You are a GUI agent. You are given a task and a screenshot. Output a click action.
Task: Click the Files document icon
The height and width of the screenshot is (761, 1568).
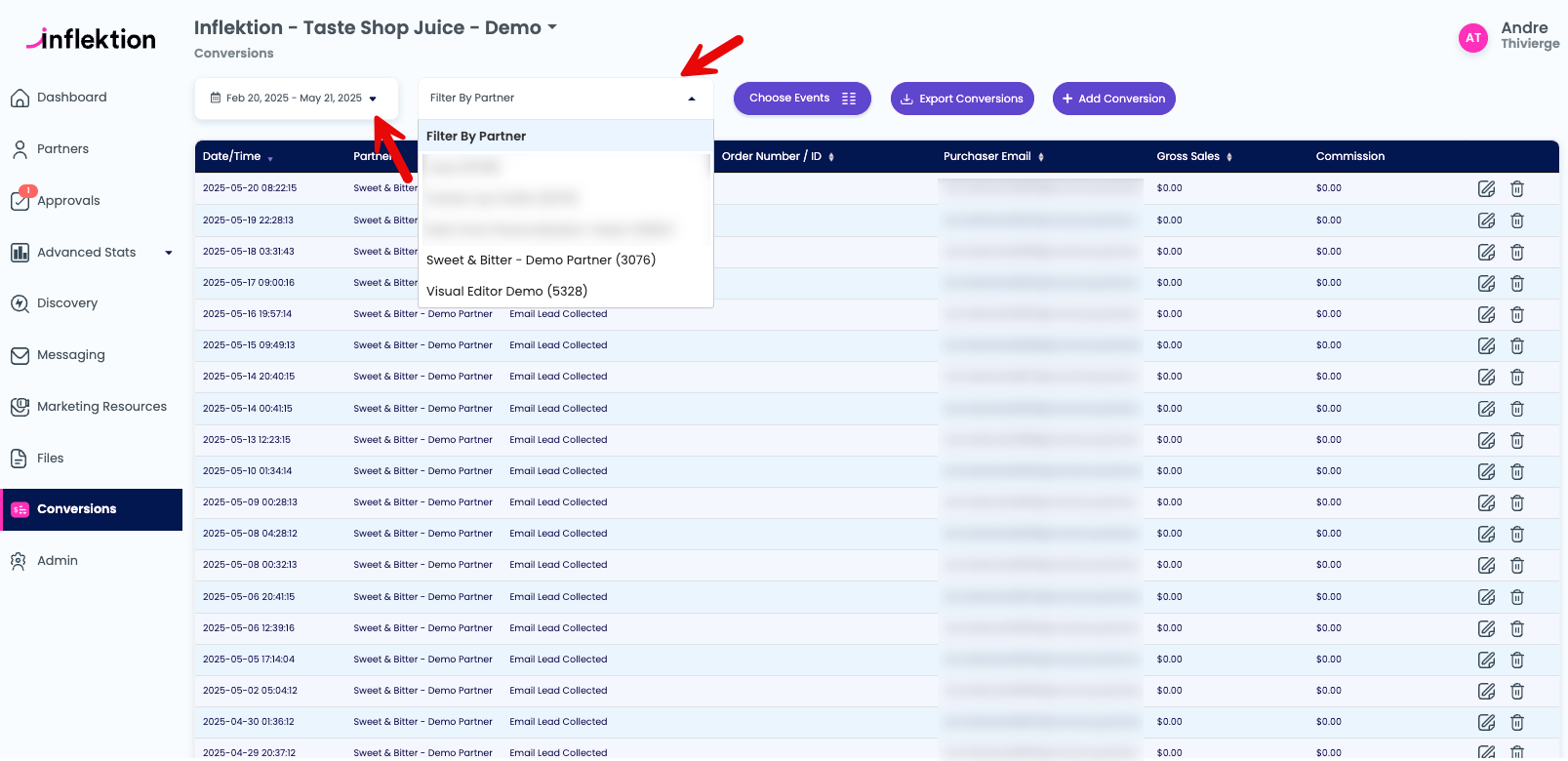tap(20, 459)
